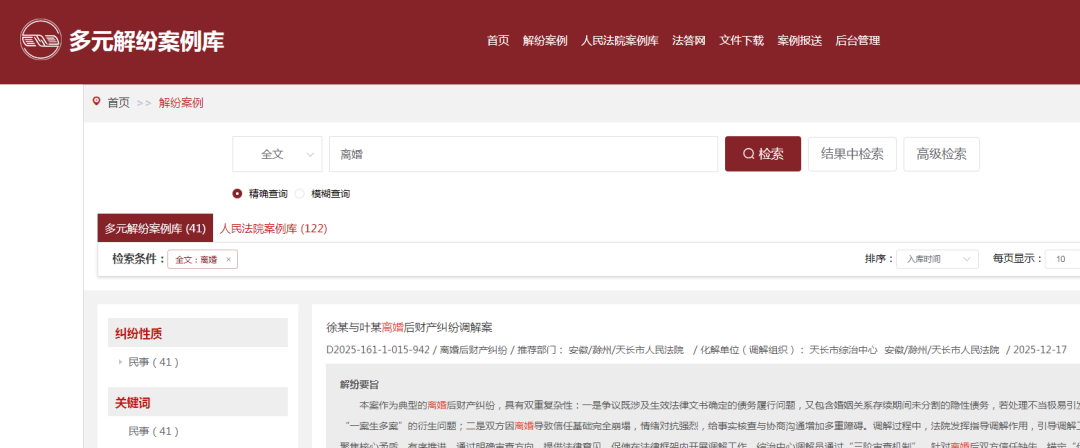
Task: Switch to 多元解纷案例库 (41) results tab
Action: (x=155, y=228)
